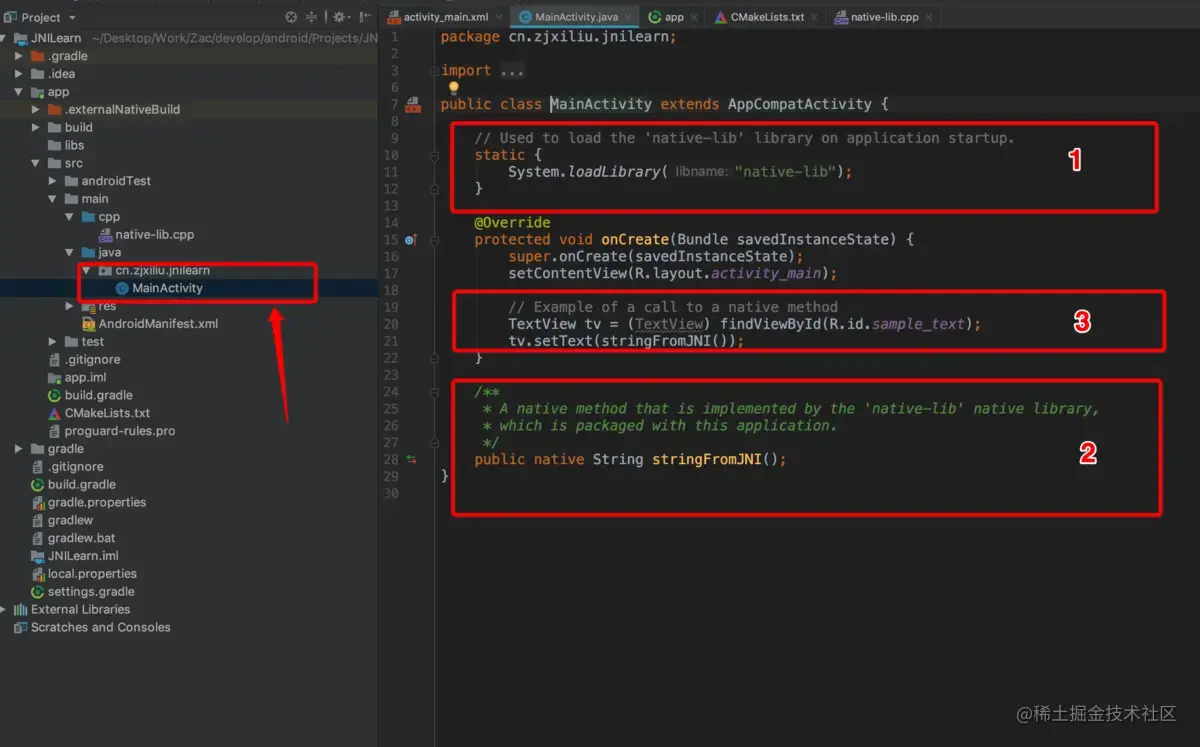This screenshot has height=747, width=1200.
Task: Collapse the java folder
Action: click(x=70, y=253)
